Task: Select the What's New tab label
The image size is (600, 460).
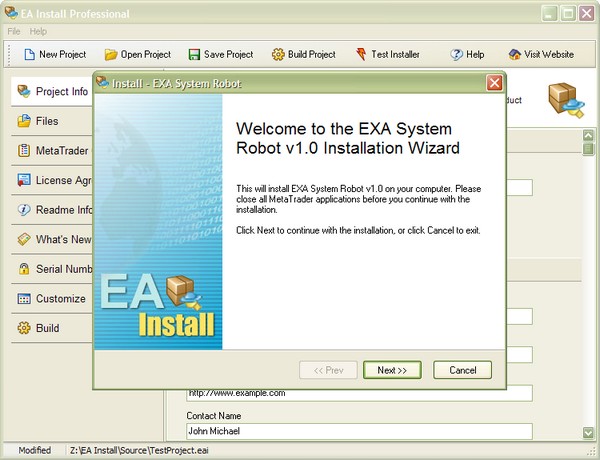Action: (64, 240)
